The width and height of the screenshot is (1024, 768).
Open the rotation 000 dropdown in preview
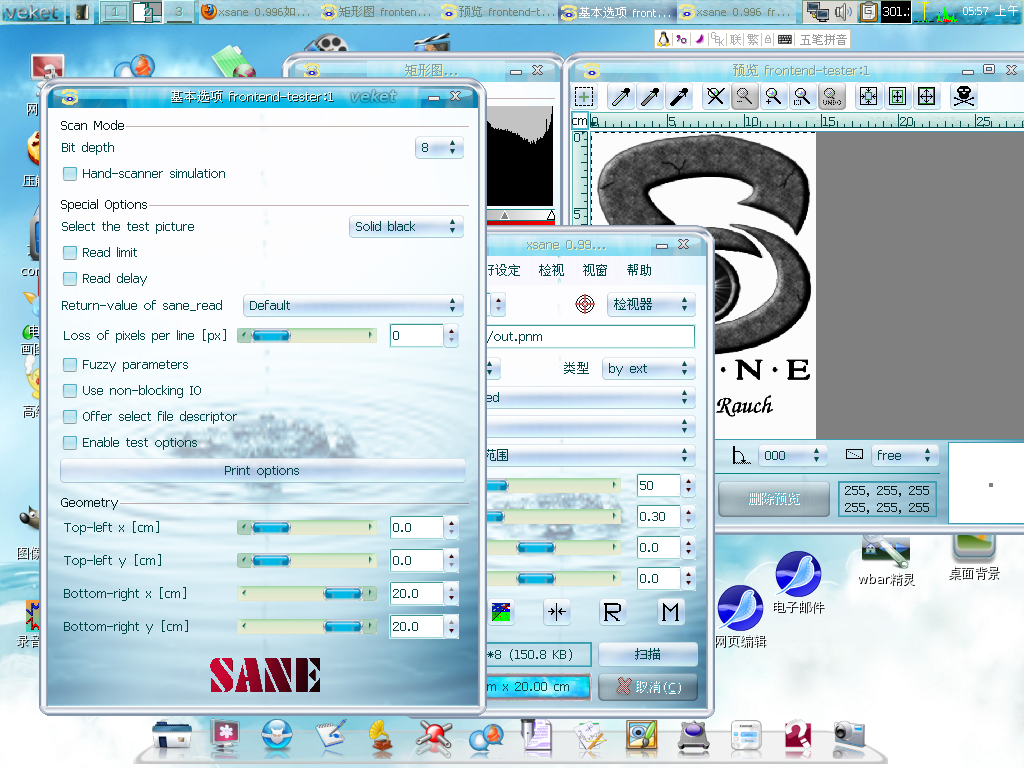click(x=792, y=455)
